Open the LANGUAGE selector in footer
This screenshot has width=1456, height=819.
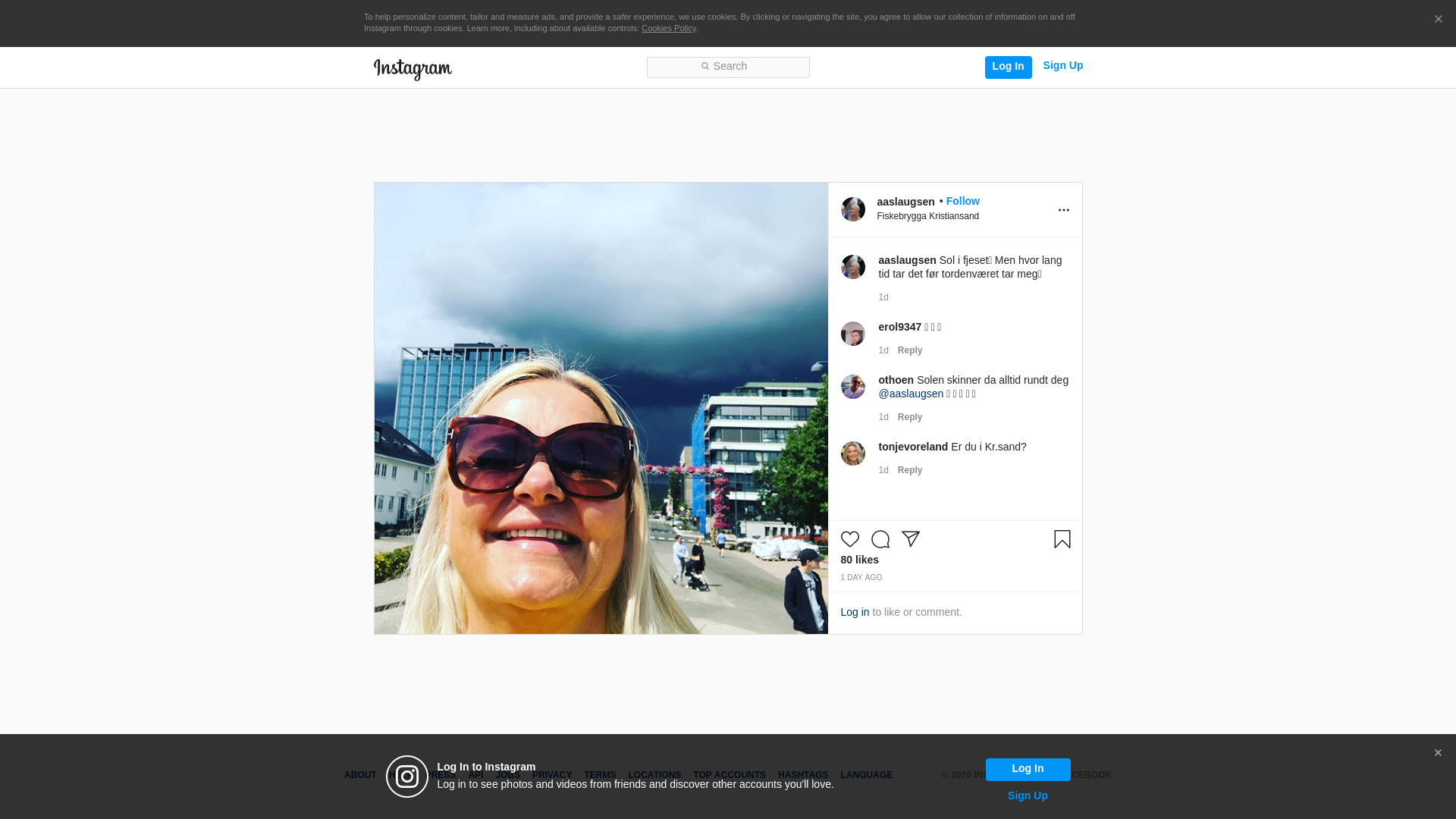[866, 775]
